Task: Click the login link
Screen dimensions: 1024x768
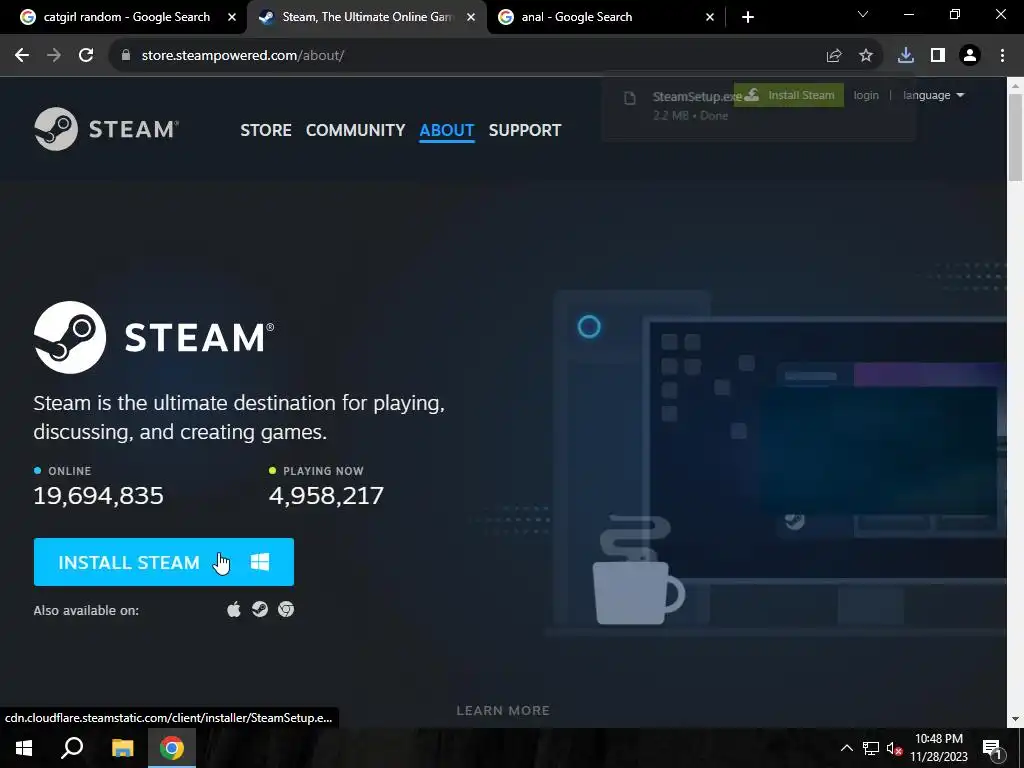Action: (866, 95)
